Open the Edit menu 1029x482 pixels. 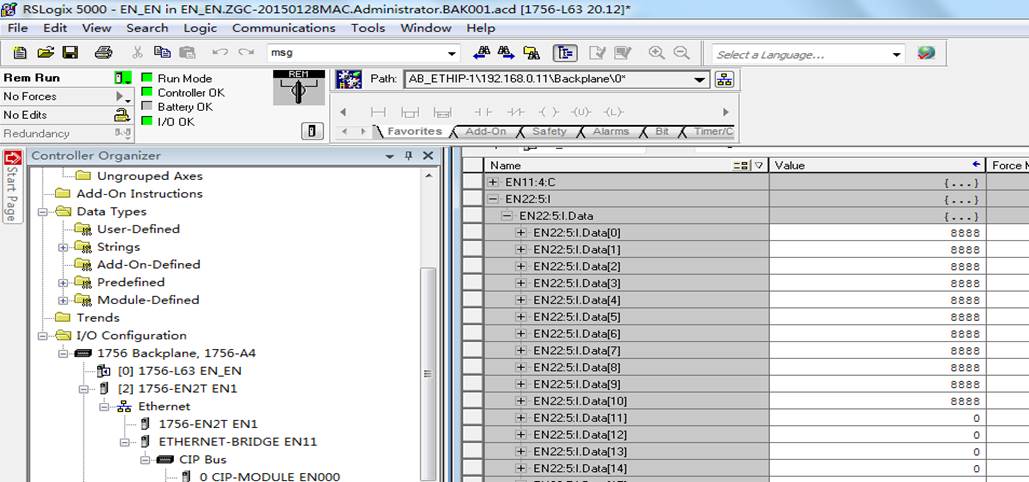[x=55, y=28]
